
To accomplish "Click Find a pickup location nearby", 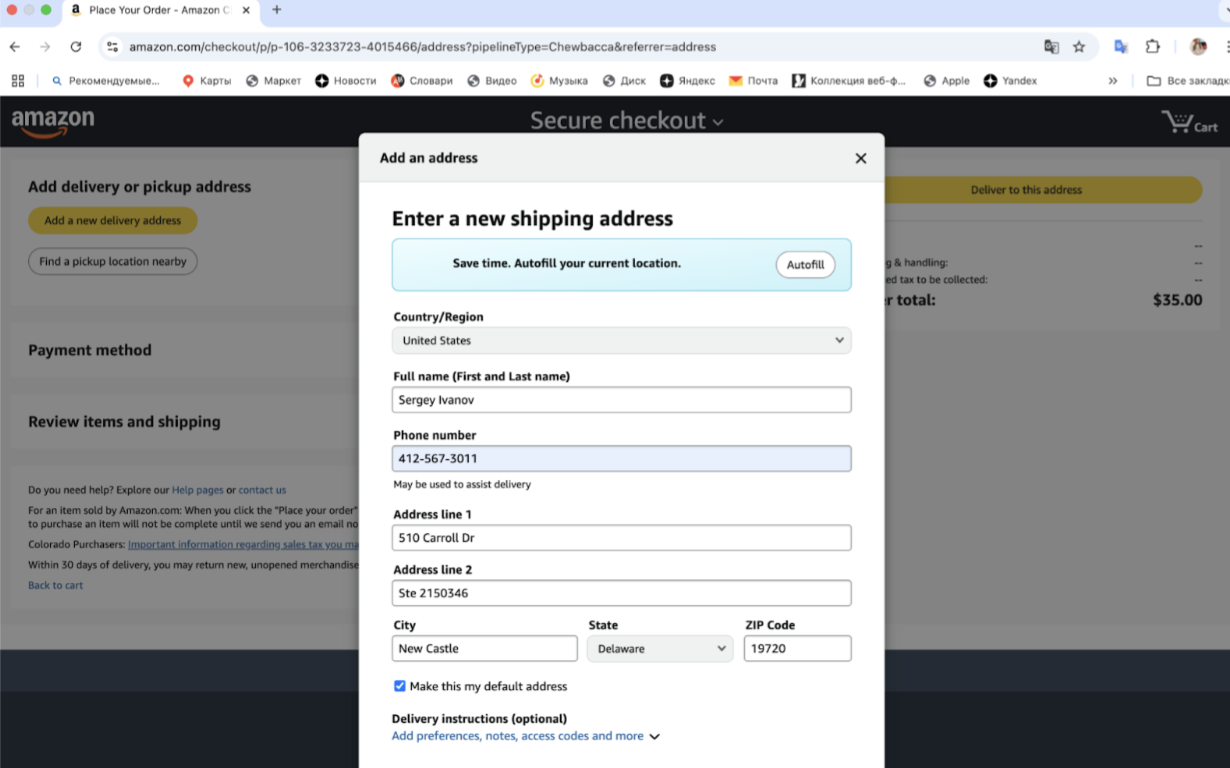I will [113, 262].
